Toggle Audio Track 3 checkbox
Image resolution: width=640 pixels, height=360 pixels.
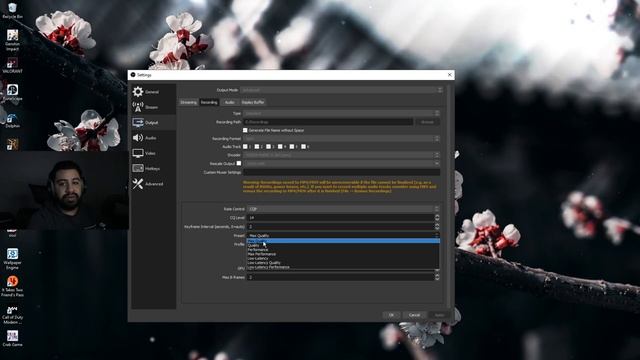(x=268, y=147)
